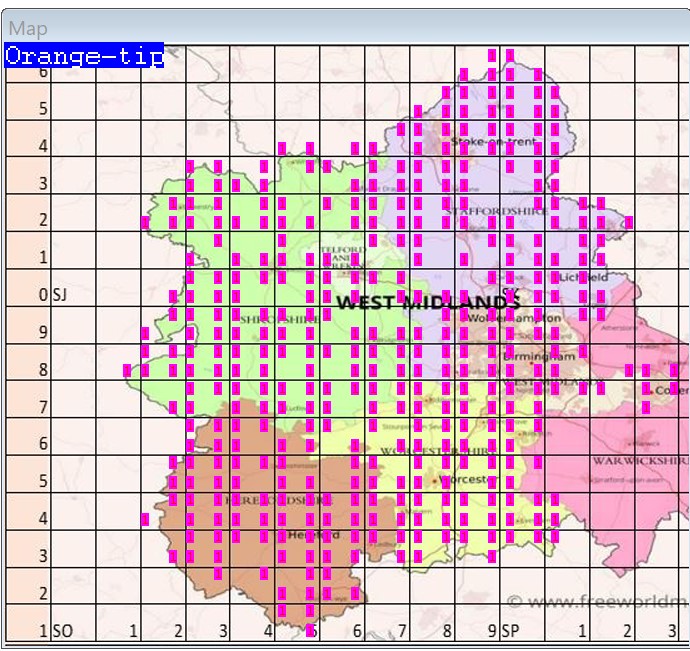Click bottom axis column label 7
Viewport: 690px width, 651px height.
tap(402, 631)
